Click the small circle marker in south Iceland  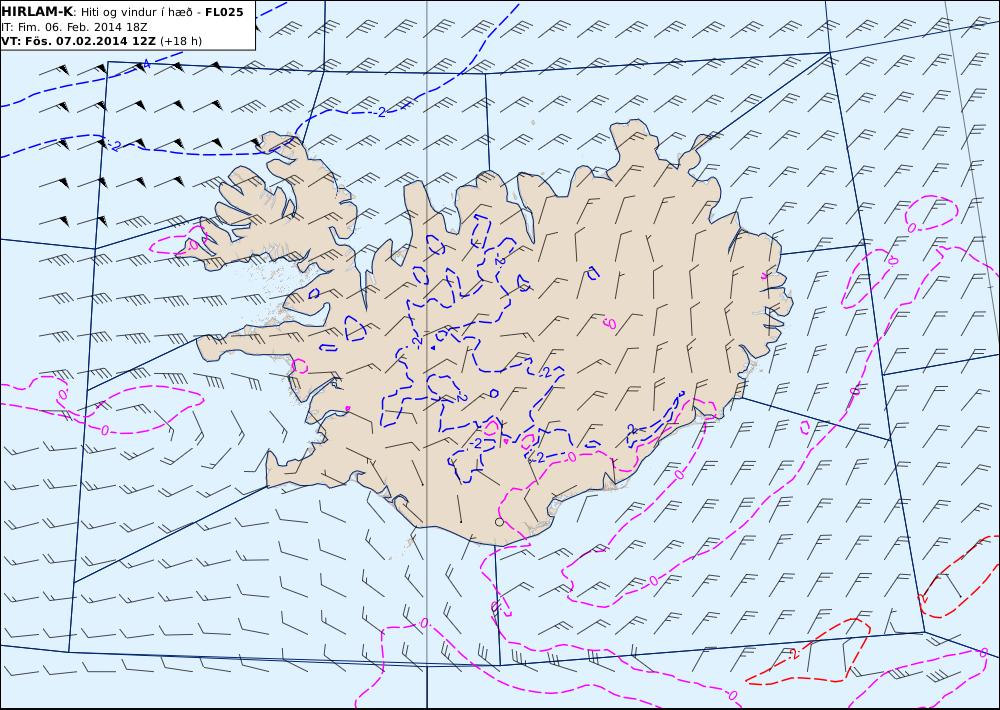click(499, 522)
